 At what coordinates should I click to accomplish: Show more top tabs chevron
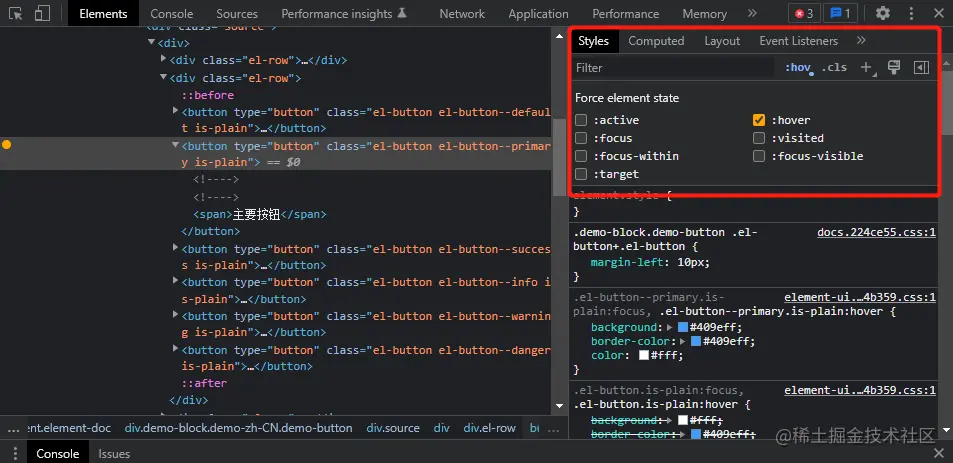tap(752, 13)
